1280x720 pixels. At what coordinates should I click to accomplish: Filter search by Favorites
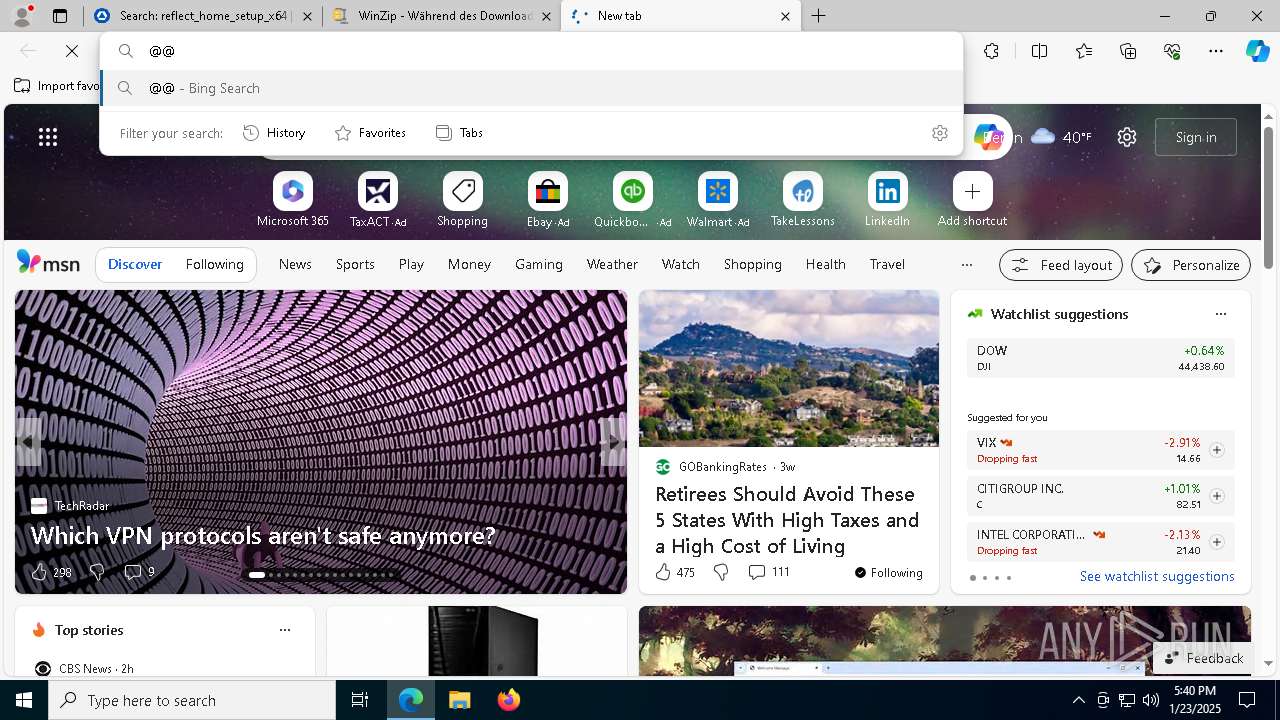point(370,133)
